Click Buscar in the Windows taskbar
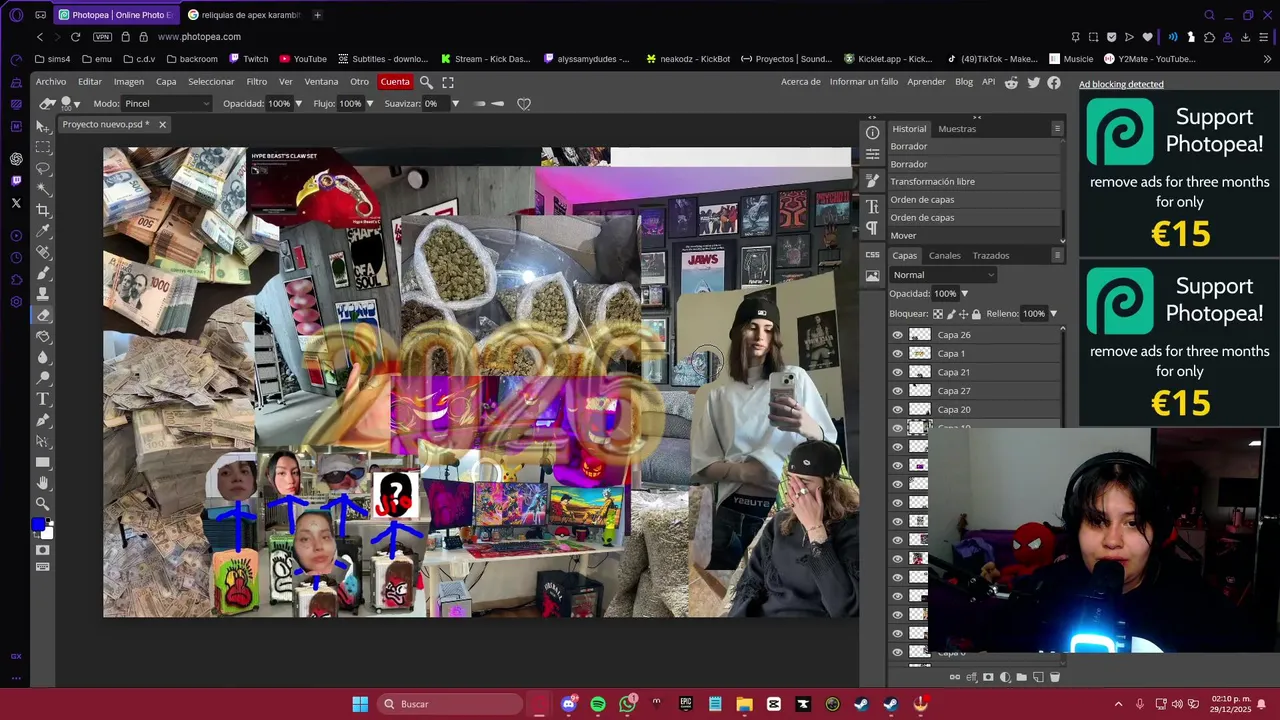 coord(450,704)
